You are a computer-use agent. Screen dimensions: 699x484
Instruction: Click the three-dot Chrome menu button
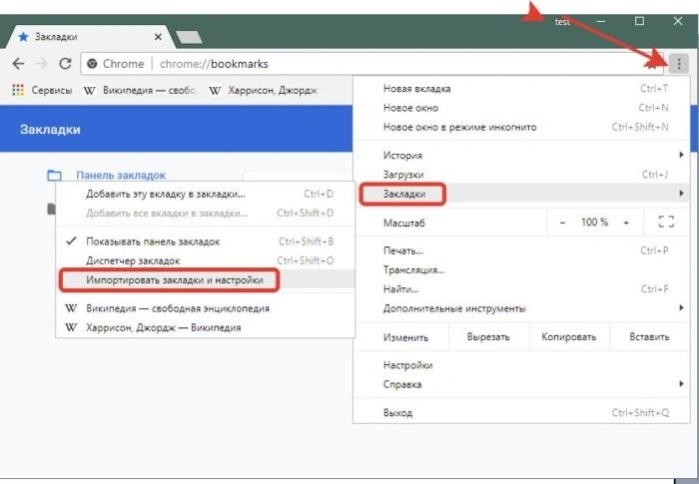[678, 64]
